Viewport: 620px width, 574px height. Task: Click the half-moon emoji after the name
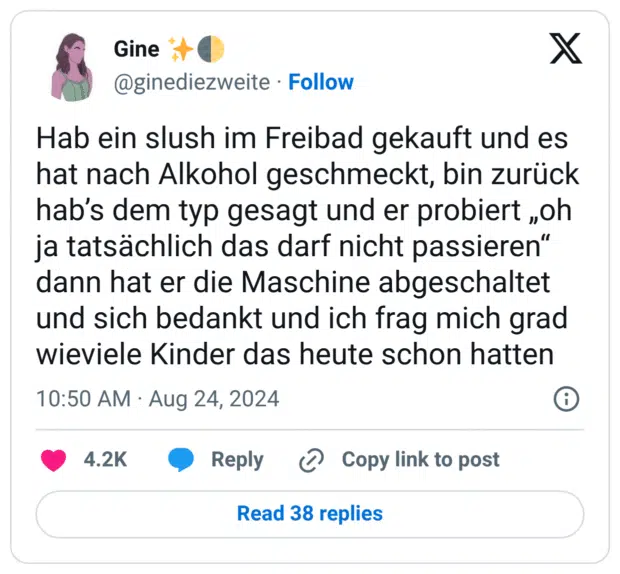click(x=211, y=49)
